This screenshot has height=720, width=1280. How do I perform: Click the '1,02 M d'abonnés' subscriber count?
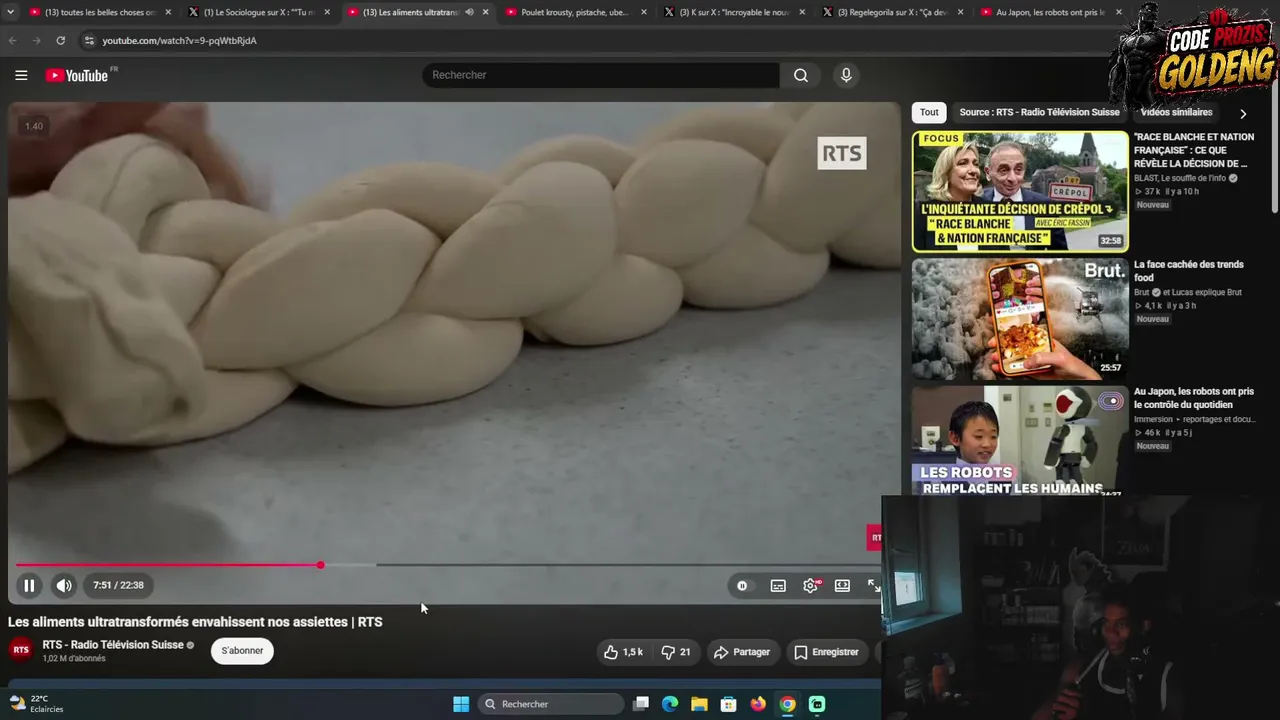pos(74,659)
